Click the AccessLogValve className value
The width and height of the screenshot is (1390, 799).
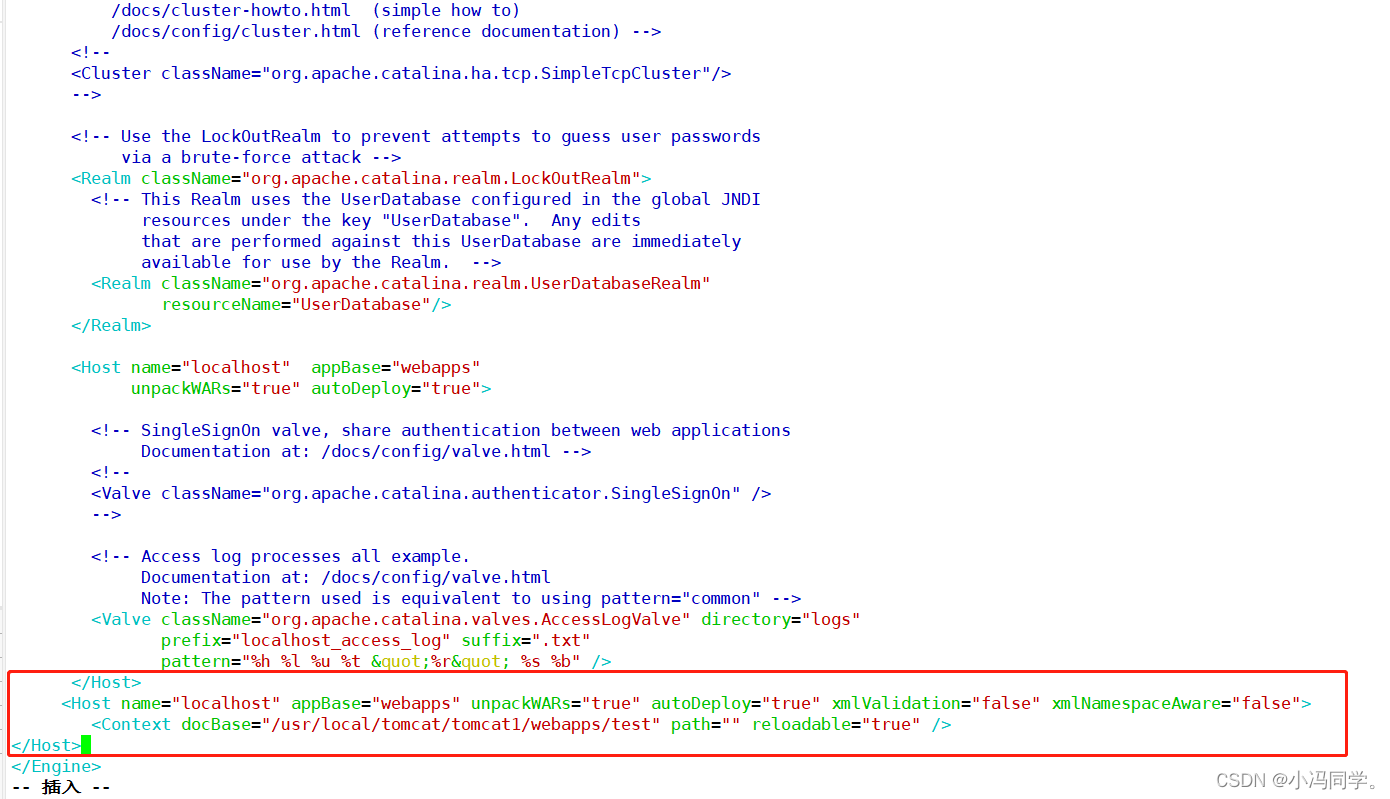pyautogui.click(x=476, y=619)
